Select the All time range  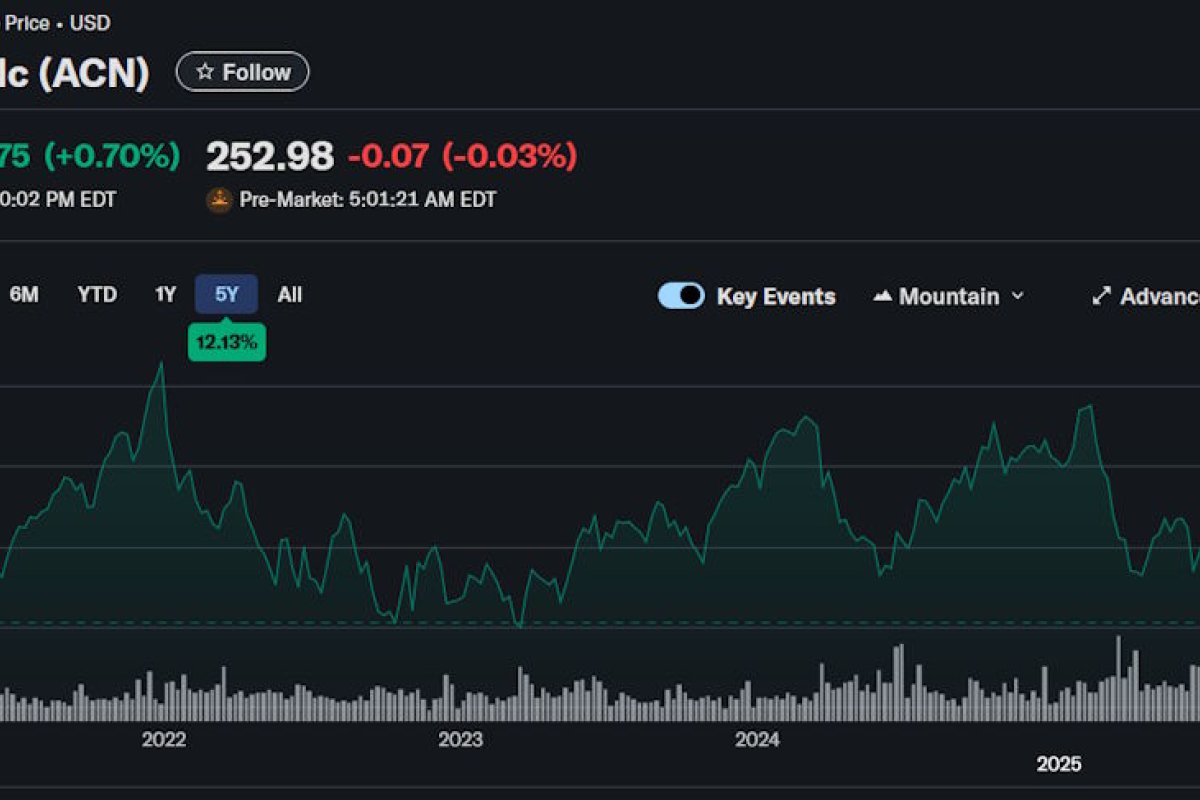point(290,294)
